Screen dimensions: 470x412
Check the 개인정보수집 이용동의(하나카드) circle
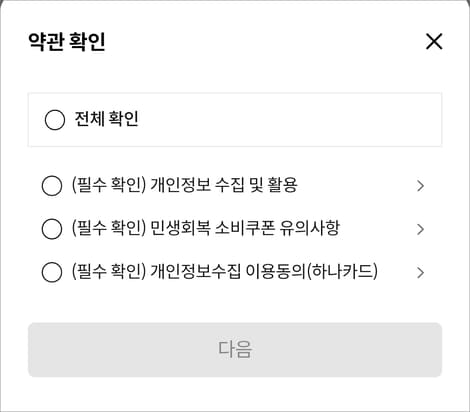tap(52, 272)
